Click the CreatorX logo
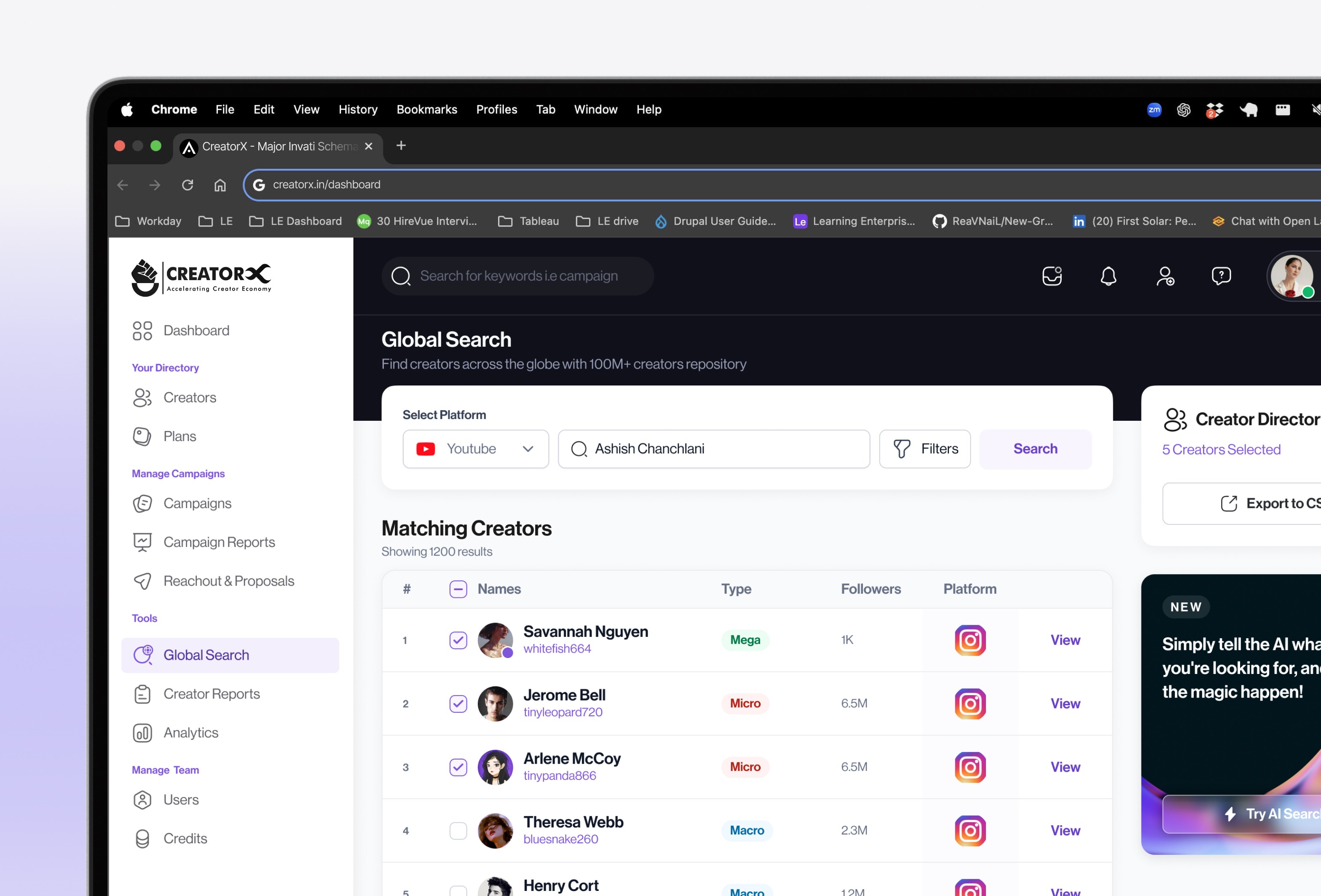Image resolution: width=1321 pixels, height=896 pixels. [201, 277]
